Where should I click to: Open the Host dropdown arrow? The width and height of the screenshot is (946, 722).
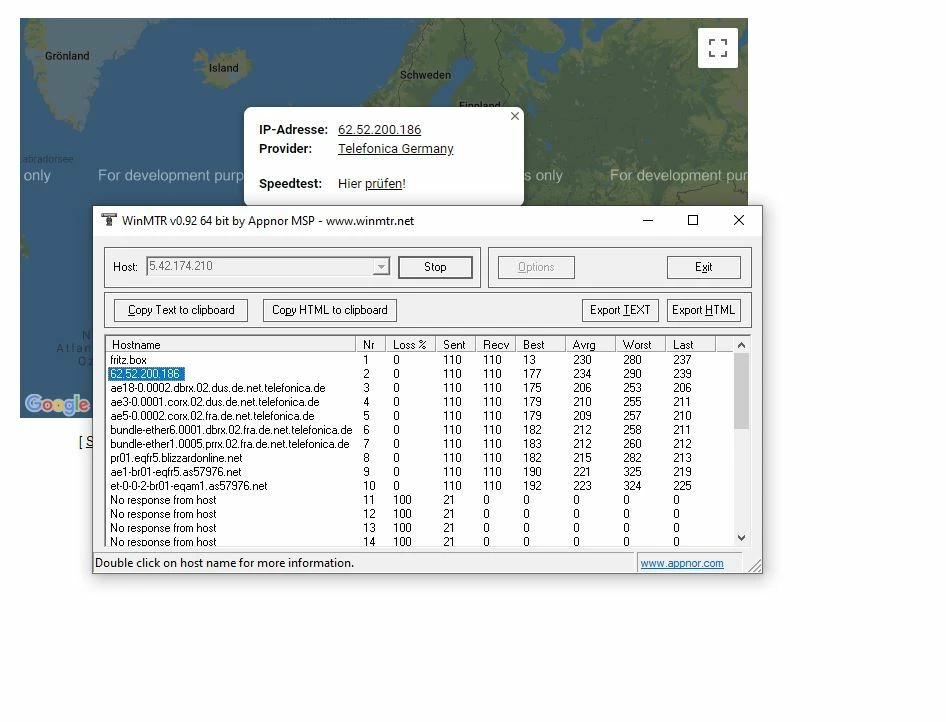pyautogui.click(x=381, y=267)
